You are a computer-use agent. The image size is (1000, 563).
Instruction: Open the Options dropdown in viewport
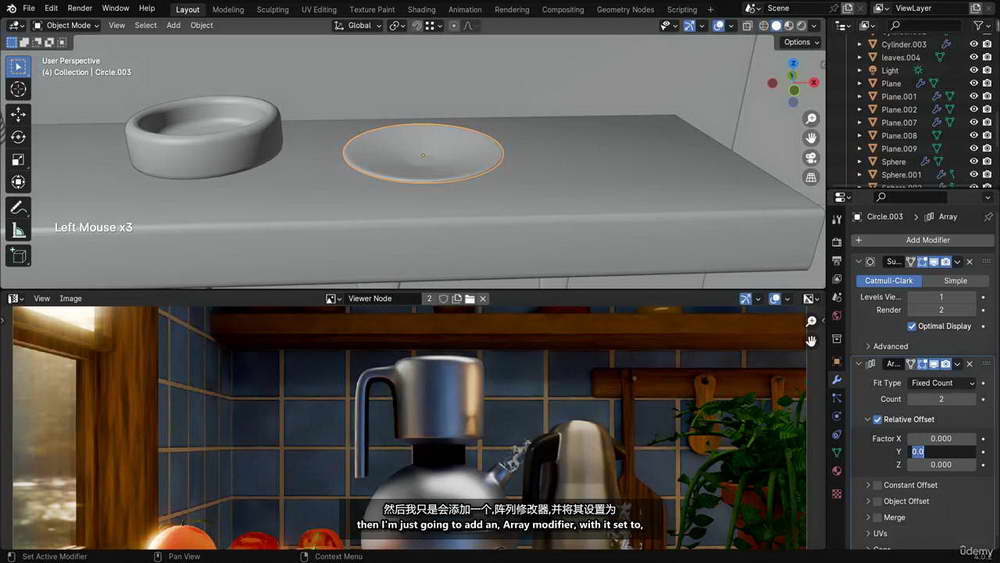click(801, 42)
